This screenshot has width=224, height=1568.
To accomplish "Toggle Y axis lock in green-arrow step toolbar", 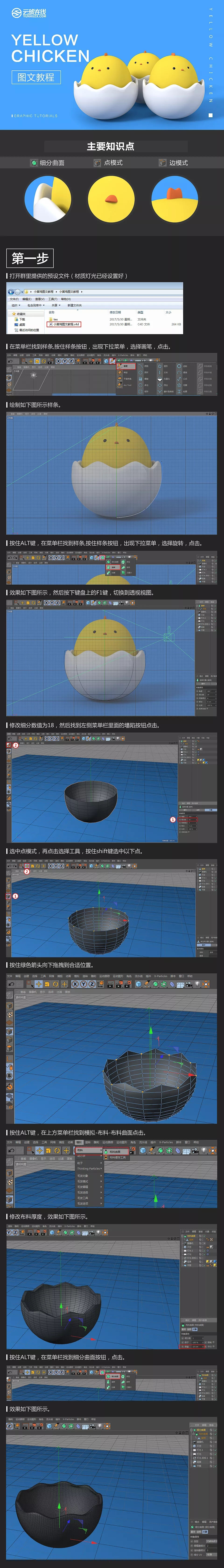I will point(83,984).
